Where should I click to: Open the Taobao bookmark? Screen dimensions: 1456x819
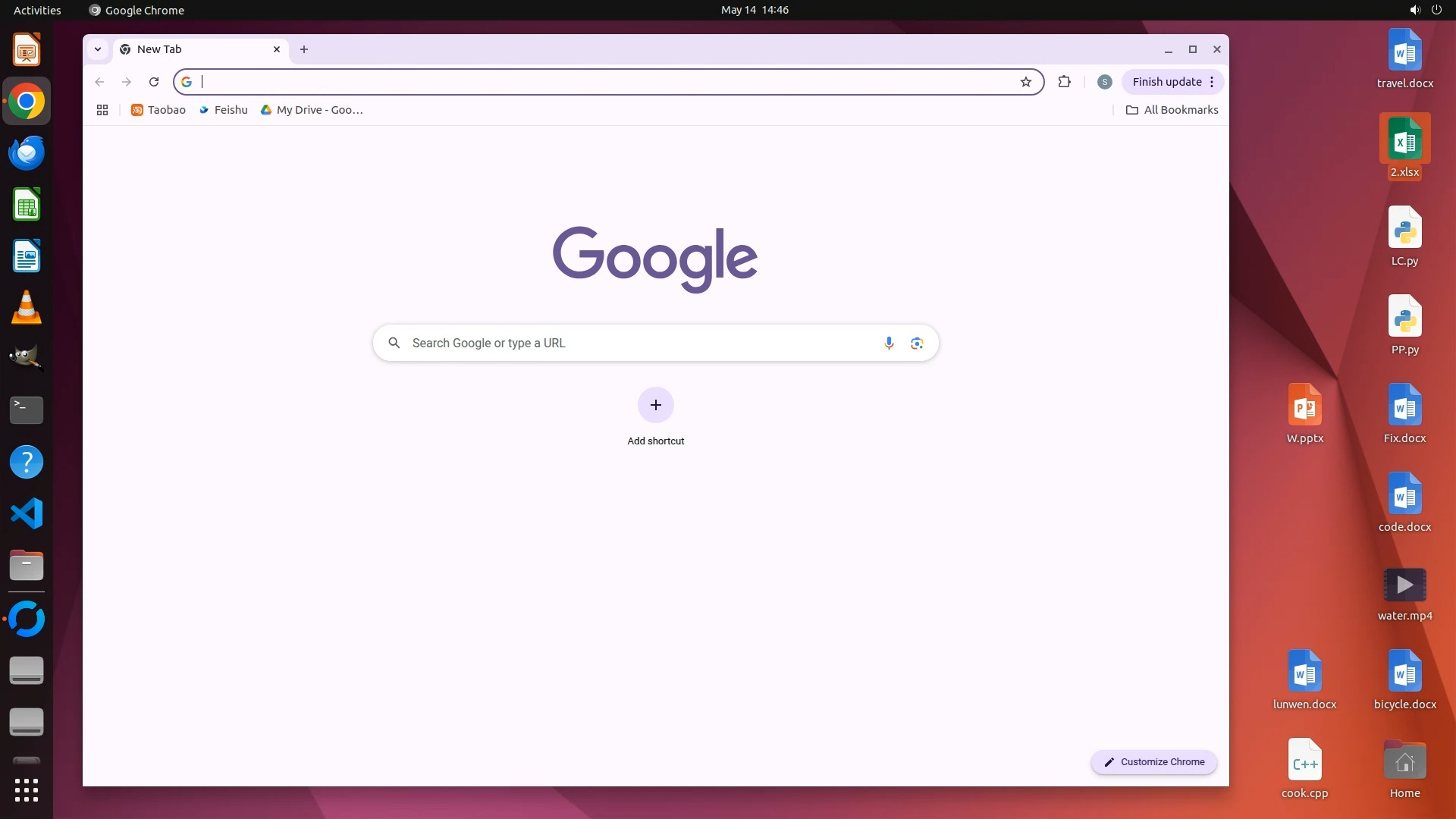pyautogui.click(x=158, y=110)
